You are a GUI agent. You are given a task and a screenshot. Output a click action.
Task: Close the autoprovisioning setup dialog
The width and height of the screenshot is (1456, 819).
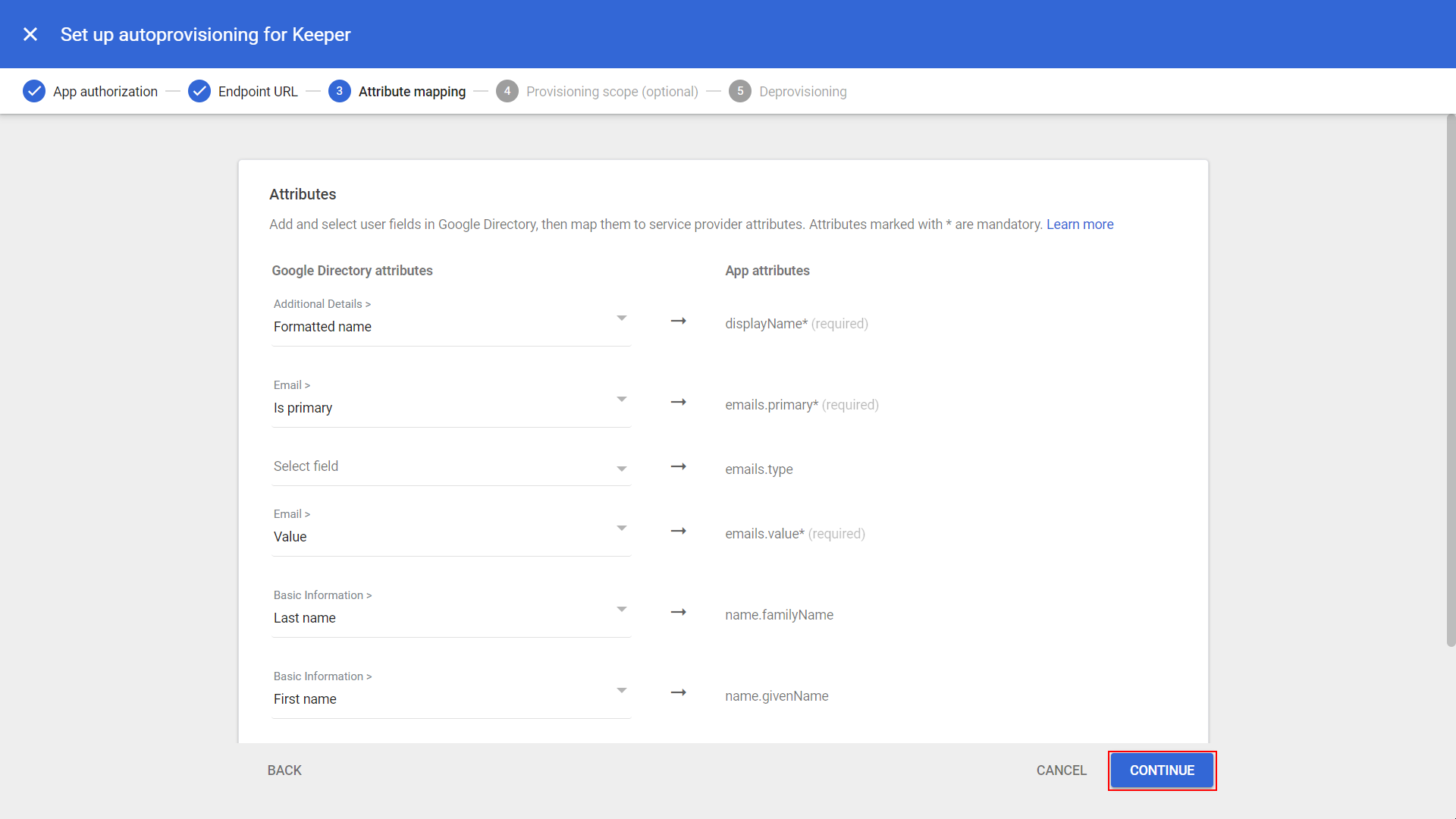click(x=30, y=34)
